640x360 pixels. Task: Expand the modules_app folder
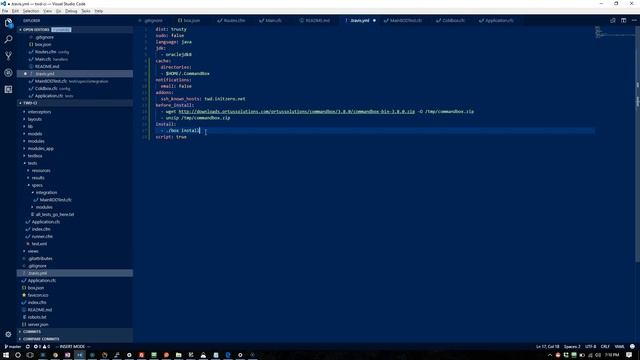point(40,149)
